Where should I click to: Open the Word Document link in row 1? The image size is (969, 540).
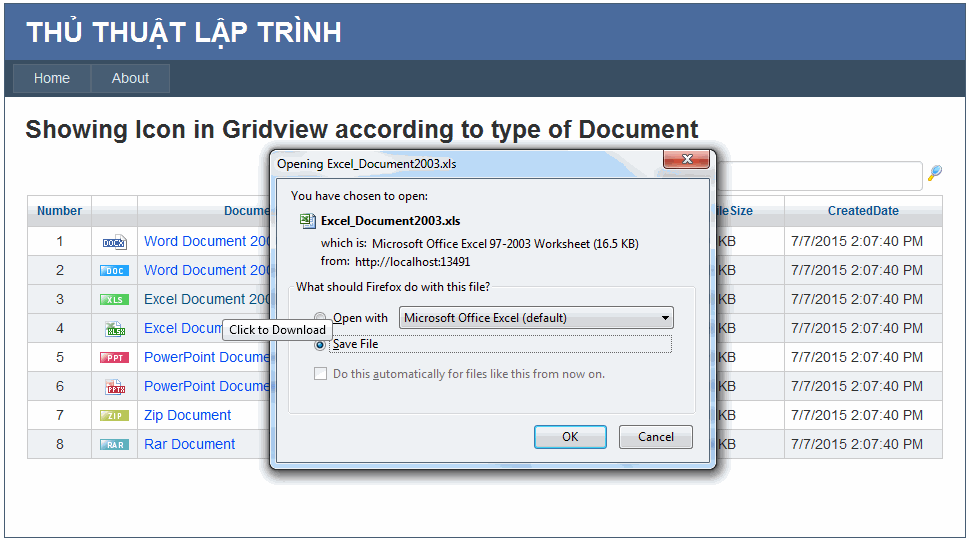tap(207, 241)
